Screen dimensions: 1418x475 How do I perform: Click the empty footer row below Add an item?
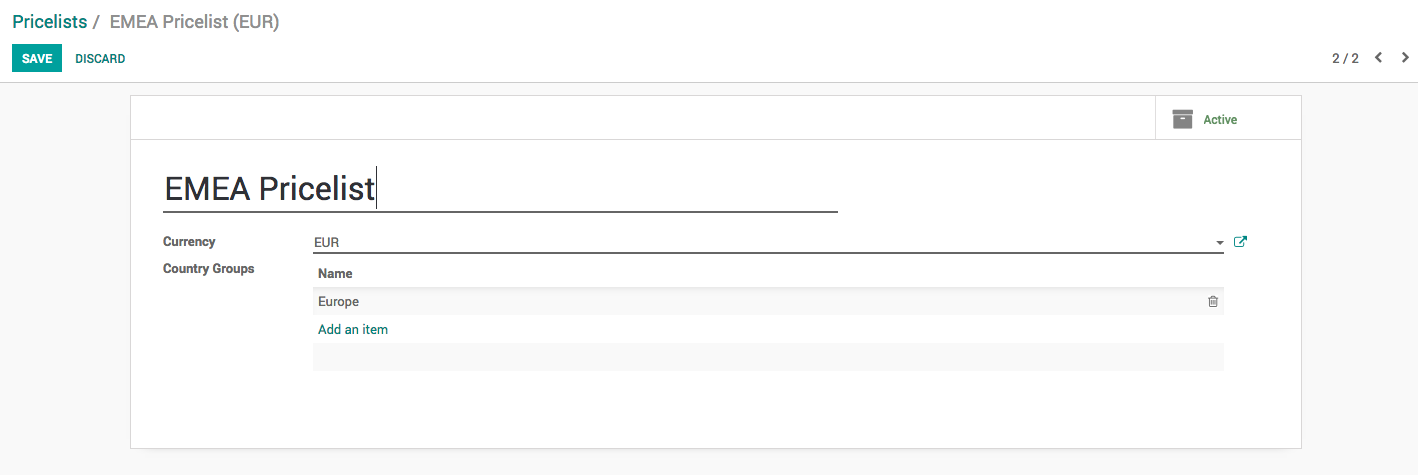[768, 357]
